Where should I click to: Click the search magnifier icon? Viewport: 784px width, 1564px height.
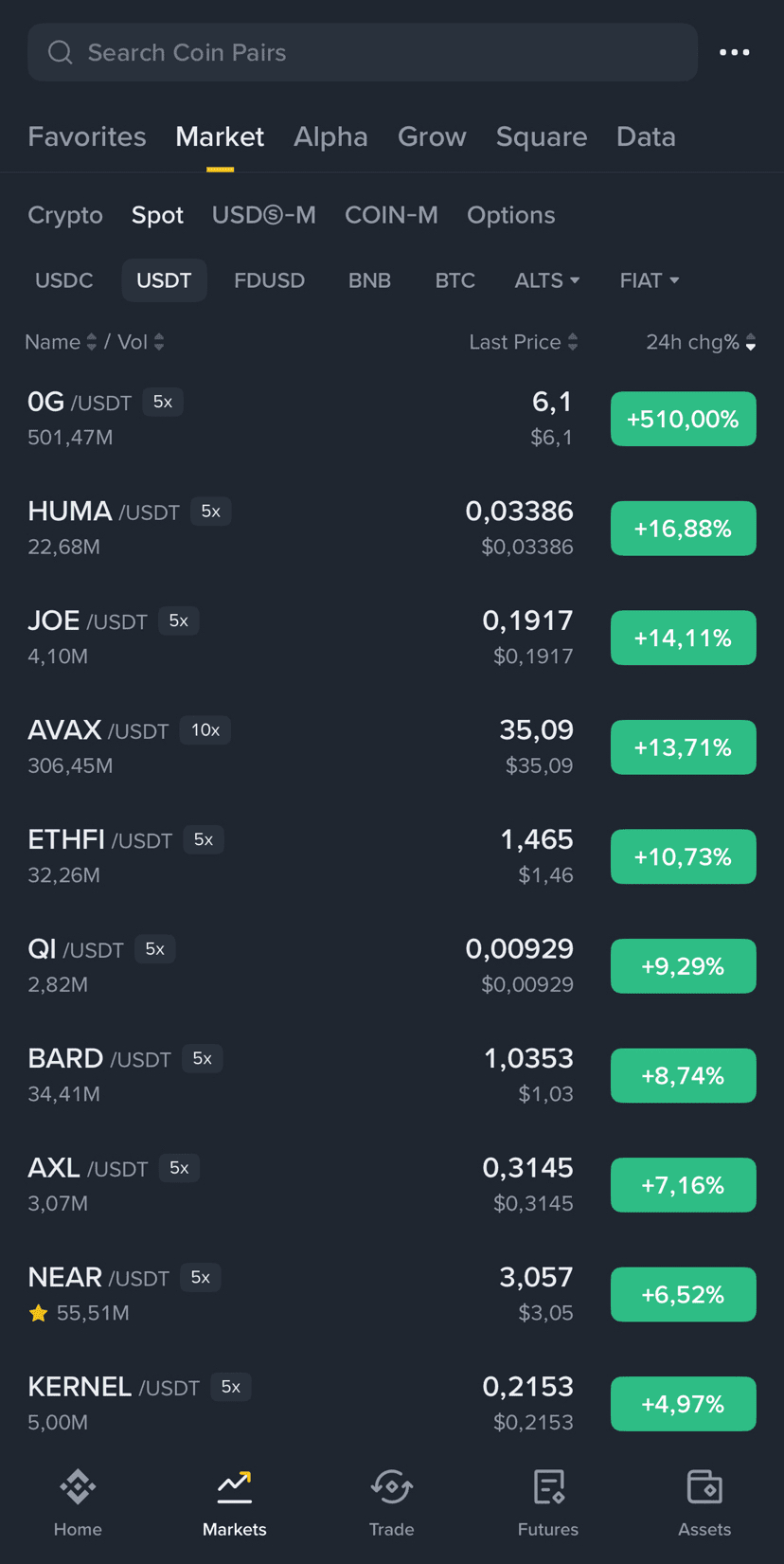(x=61, y=53)
